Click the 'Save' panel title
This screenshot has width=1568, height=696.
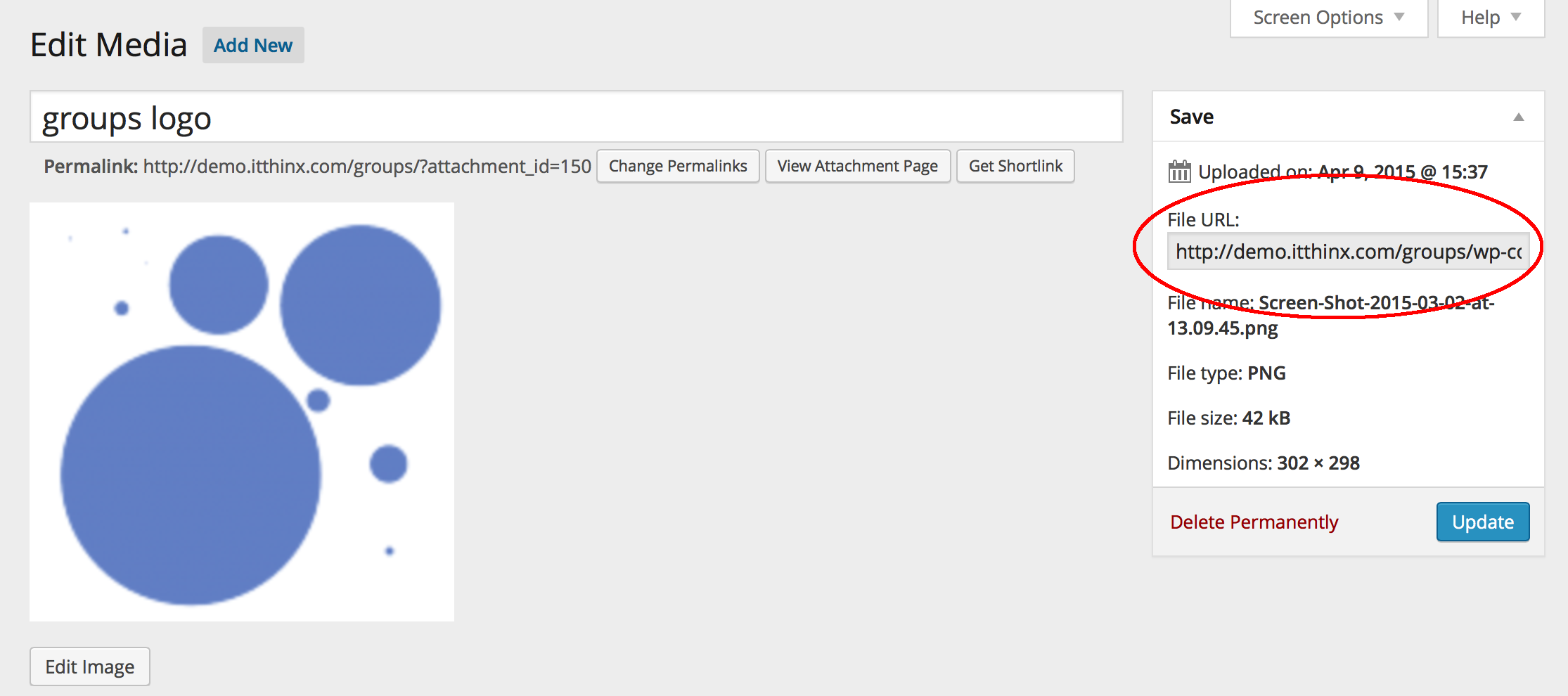pyautogui.click(x=1192, y=117)
